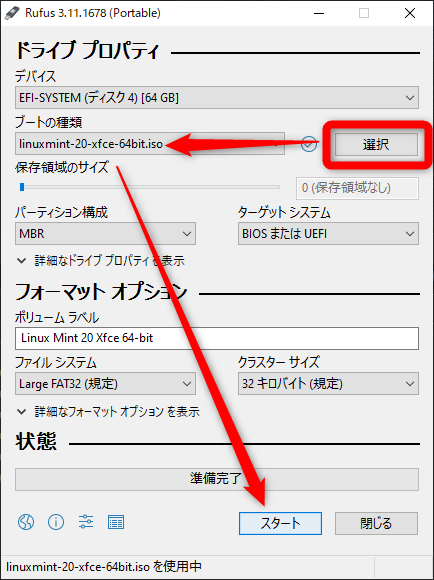Open the ターゲット システム dropdown
This screenshot has width=434, height=580.
click(x=328, y=234)
